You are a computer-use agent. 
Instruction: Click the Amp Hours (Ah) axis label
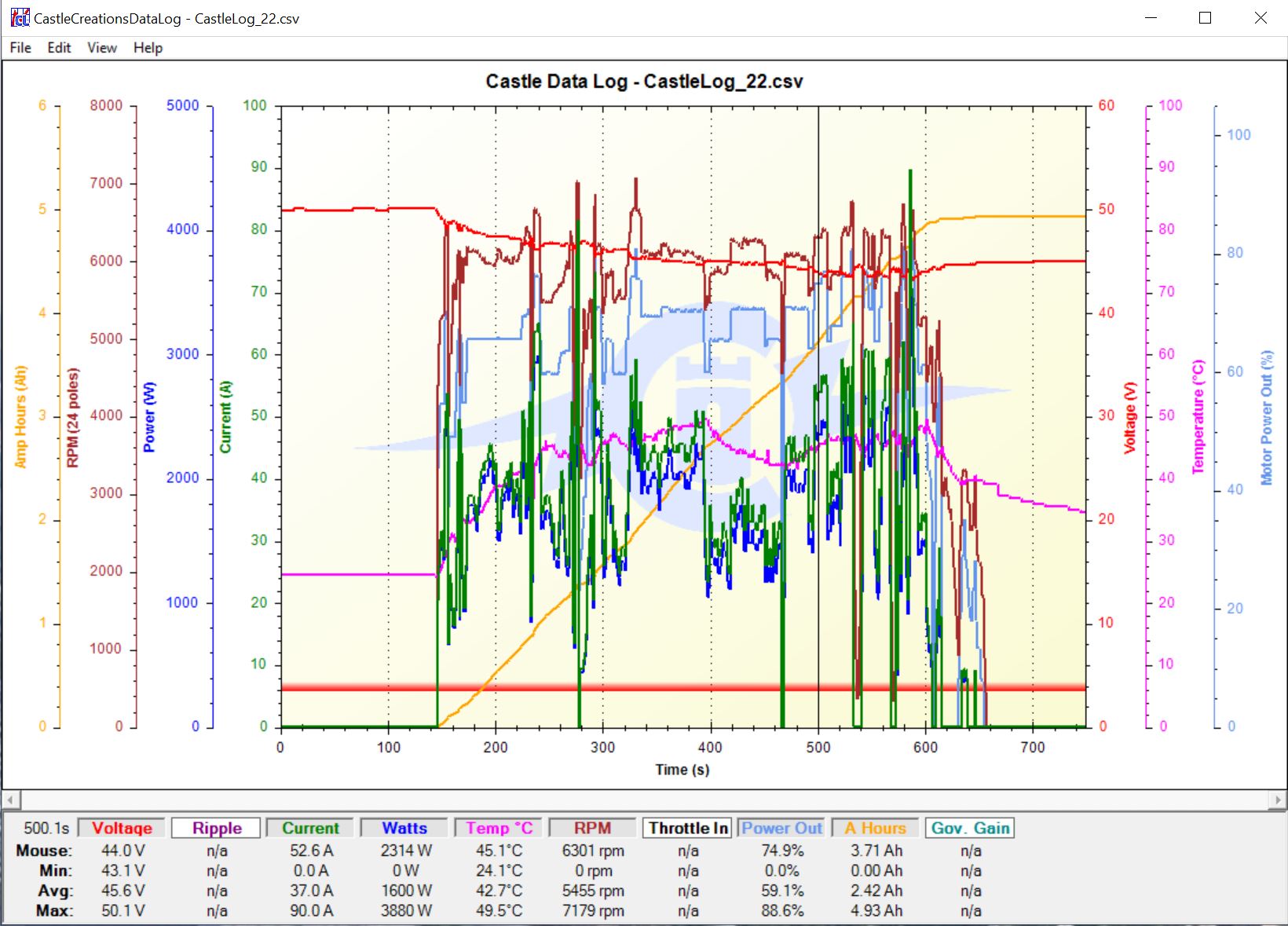click(21, 416)
